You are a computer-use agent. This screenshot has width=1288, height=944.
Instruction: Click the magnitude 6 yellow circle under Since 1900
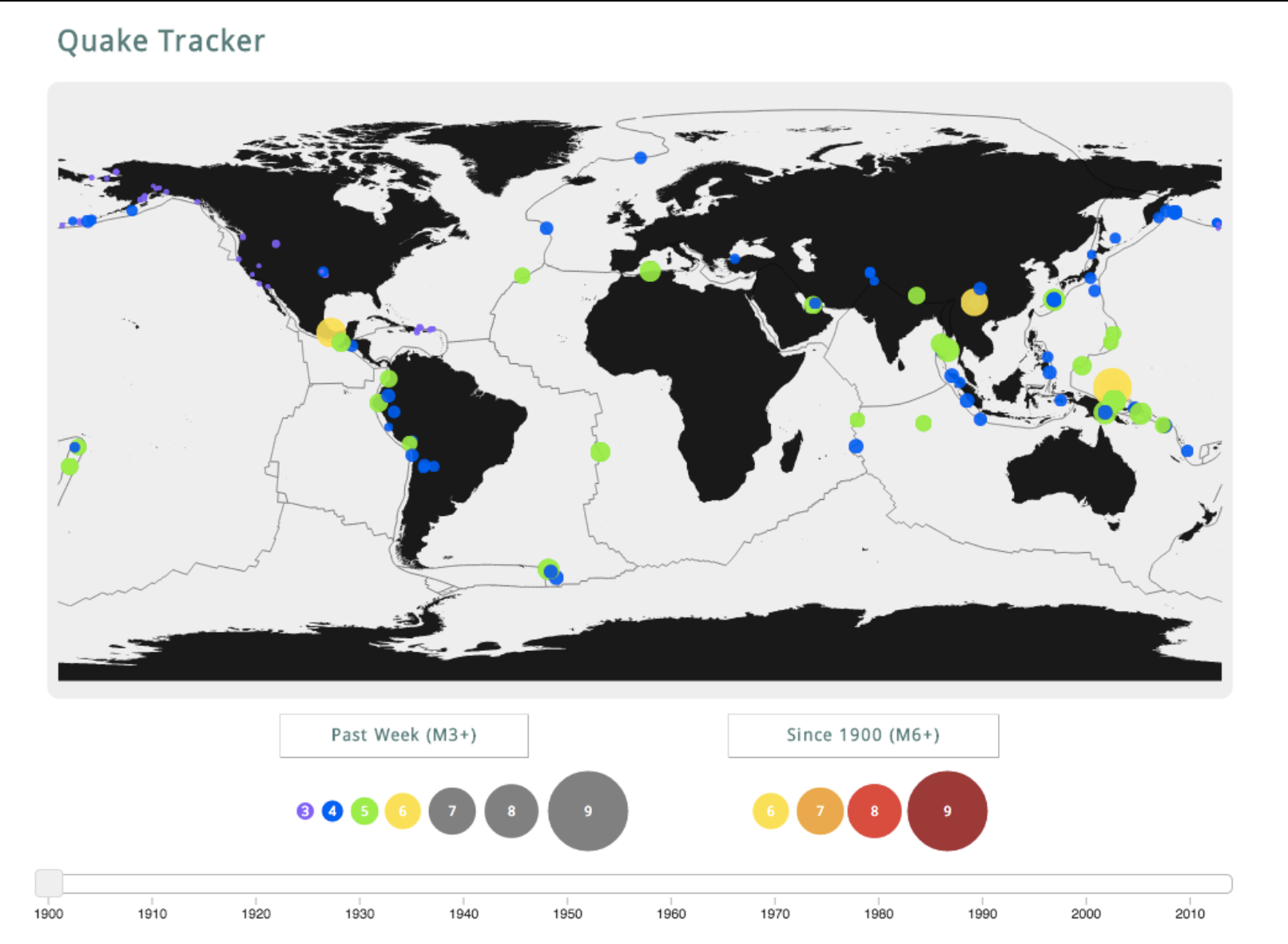[770, 811]
